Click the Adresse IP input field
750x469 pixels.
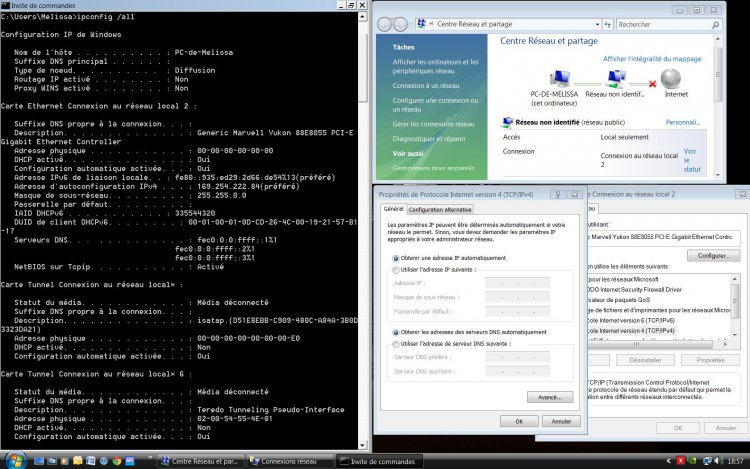coord(517,284)
